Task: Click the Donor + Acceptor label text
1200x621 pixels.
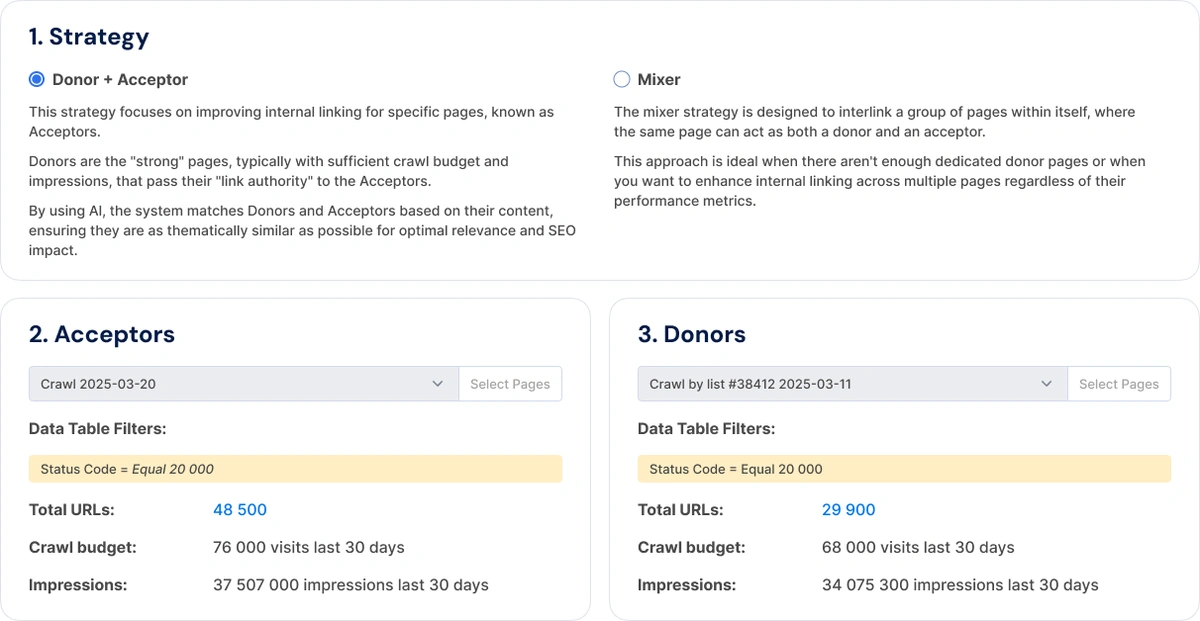Action: [120, 79]
